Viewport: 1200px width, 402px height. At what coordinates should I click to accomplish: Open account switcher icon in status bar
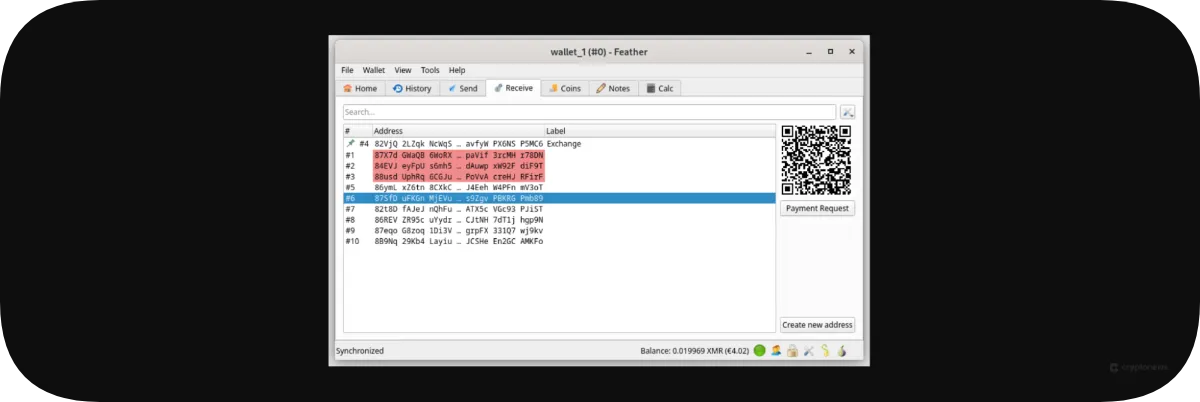tap(776, 351)
